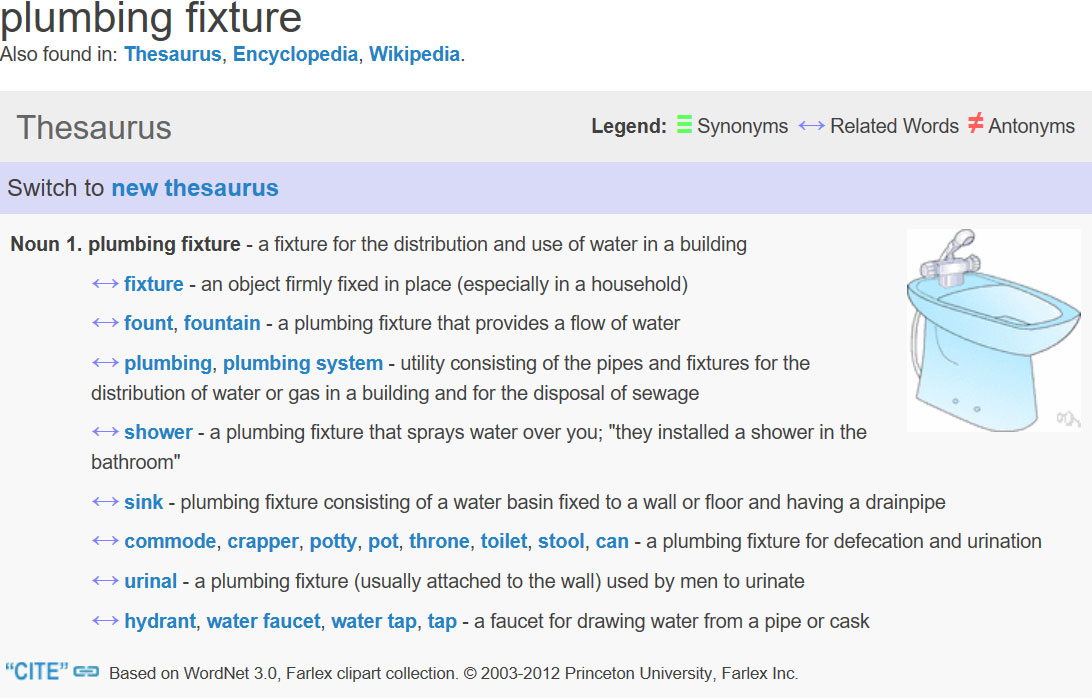Image resolution: width=1092 pixels, height=698 pixels.
Task: Open the Thesaurus link in Also found in
Action: (x=173, y=54)
